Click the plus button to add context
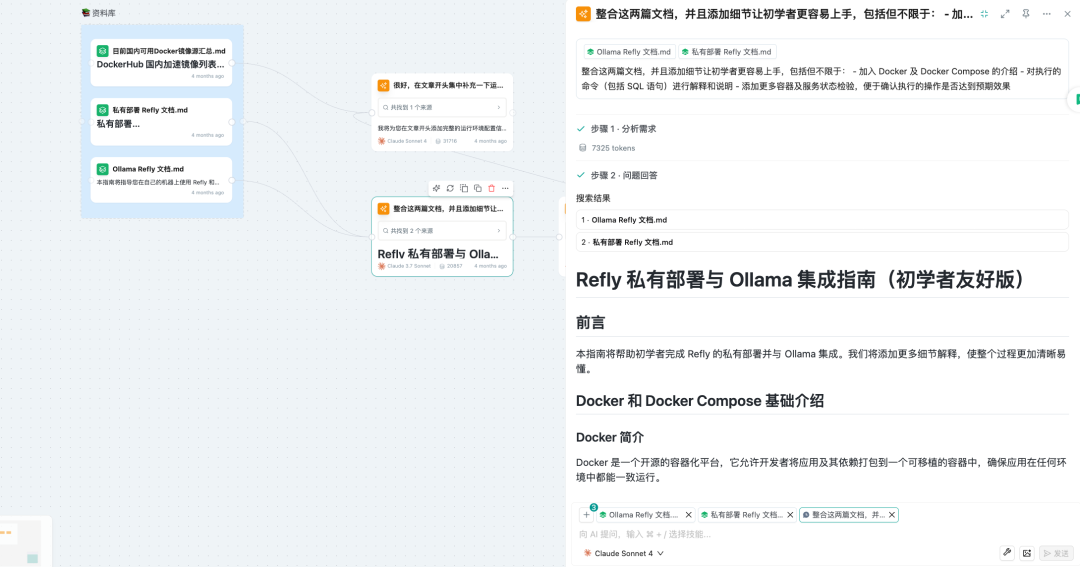 pyautogui.click(x=586, y=515)
